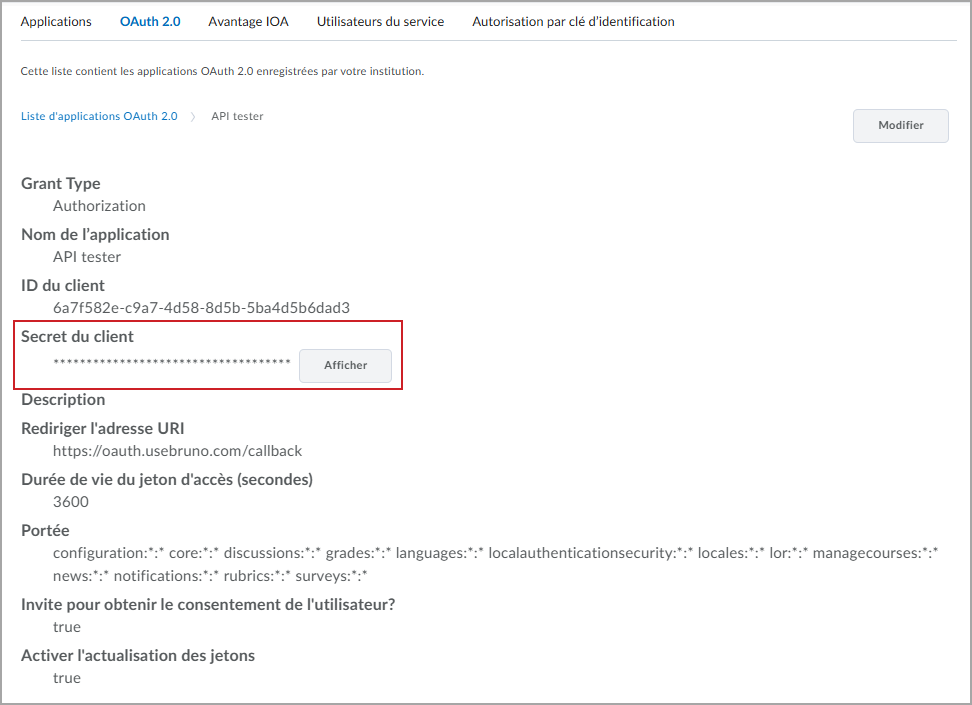972x705 pixels.
Task: Click the Secret du client heading
Action: pyautogui.click(x=77, y=336)
